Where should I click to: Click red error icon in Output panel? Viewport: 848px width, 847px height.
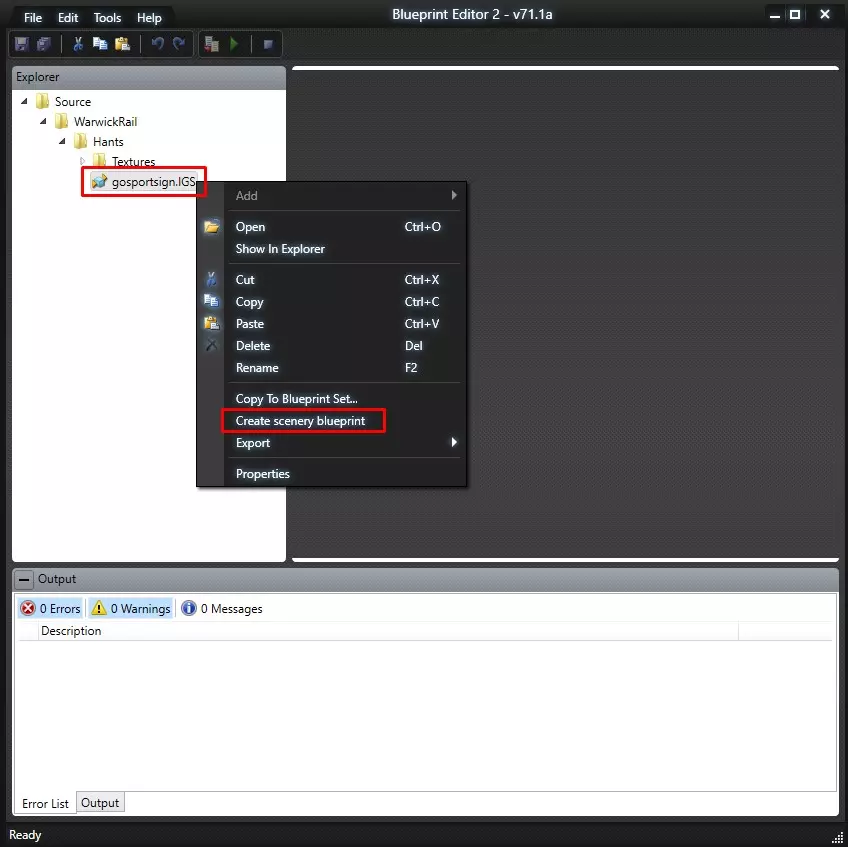(x=28, y=608)
